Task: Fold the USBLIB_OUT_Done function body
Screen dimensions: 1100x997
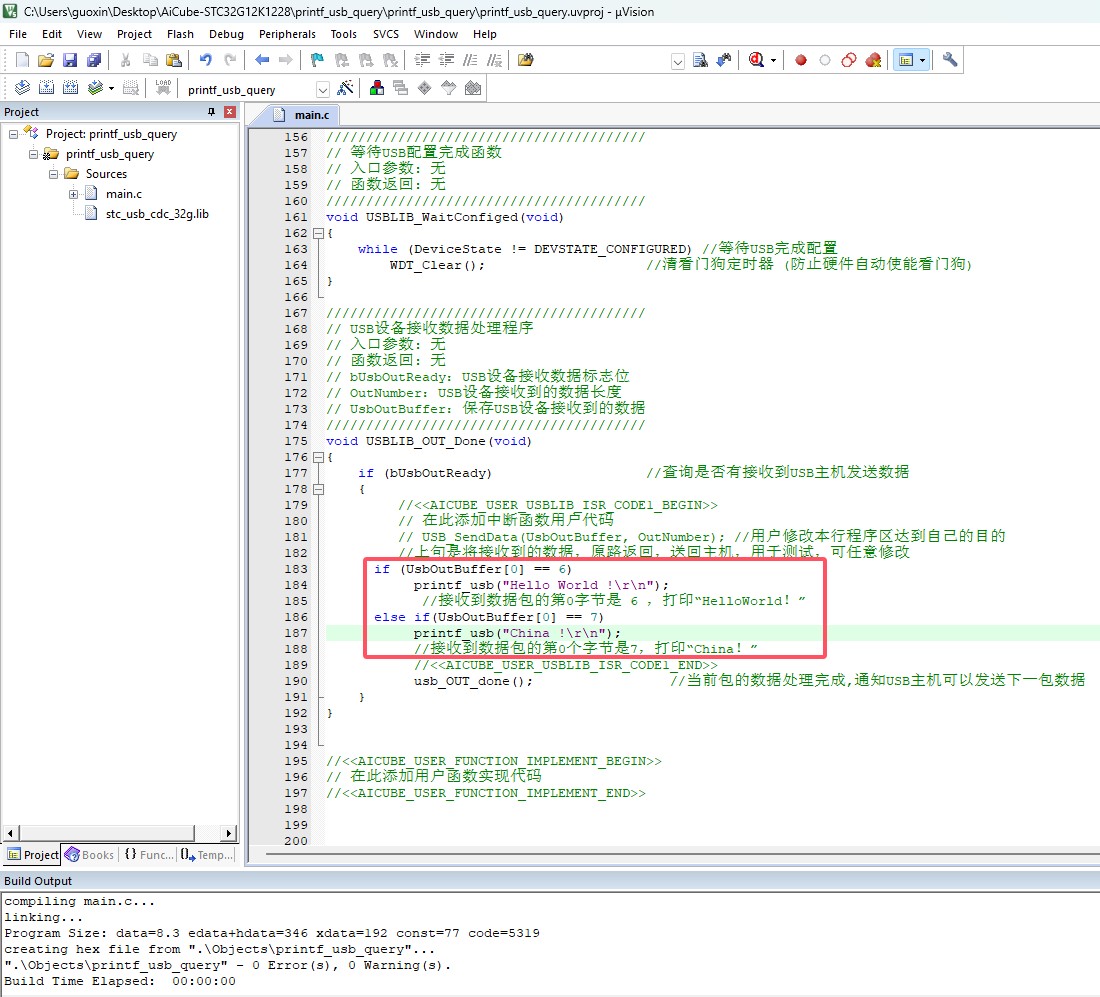Action: (x=318, y=457)
